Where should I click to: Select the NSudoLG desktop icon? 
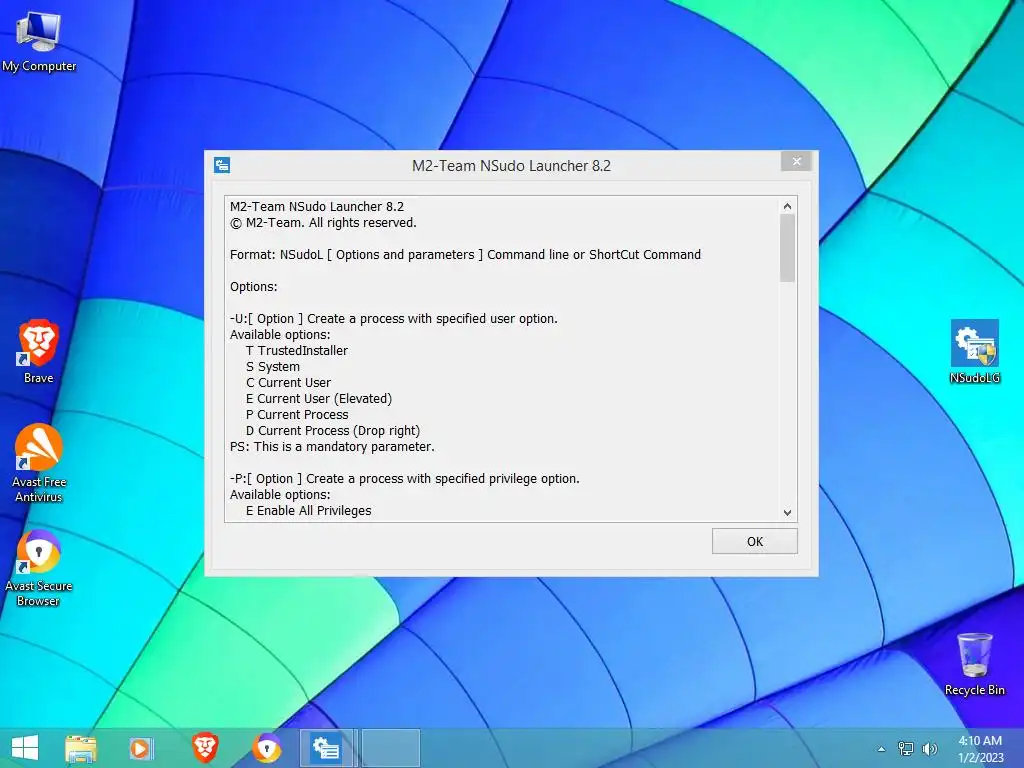974,351
